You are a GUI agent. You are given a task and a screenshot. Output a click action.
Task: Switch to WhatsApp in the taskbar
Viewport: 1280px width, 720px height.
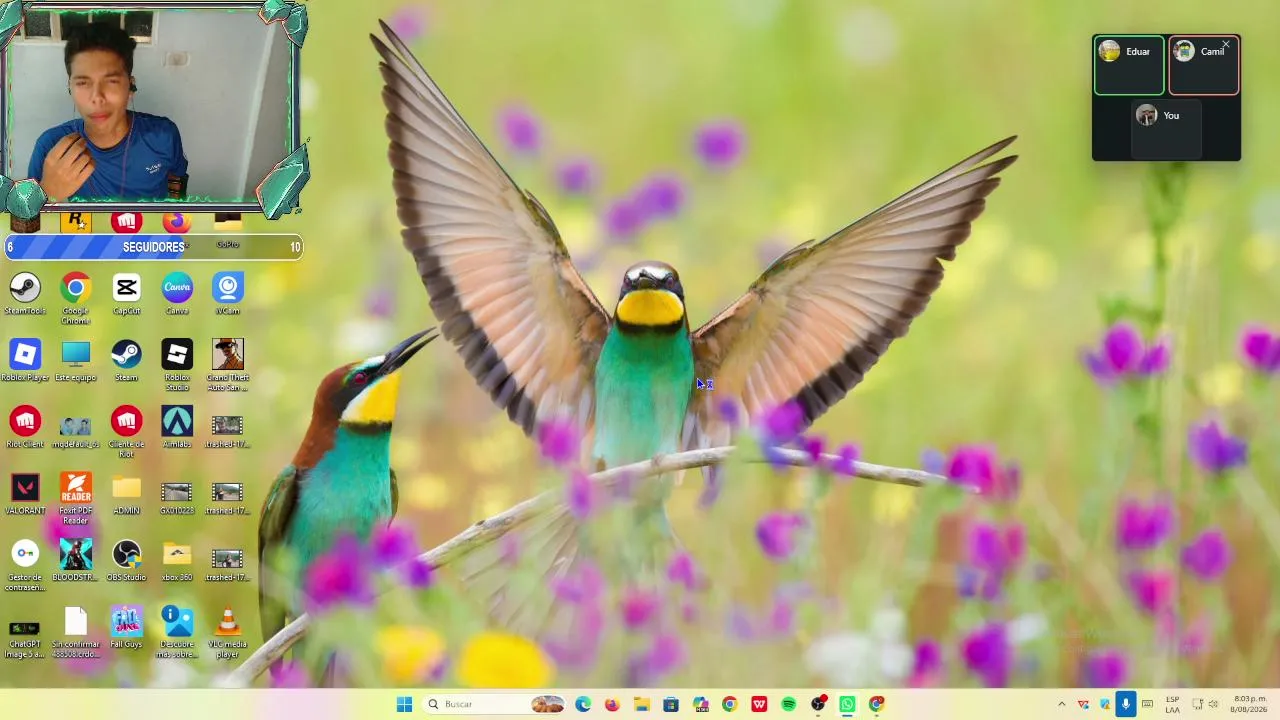(847, 704)
